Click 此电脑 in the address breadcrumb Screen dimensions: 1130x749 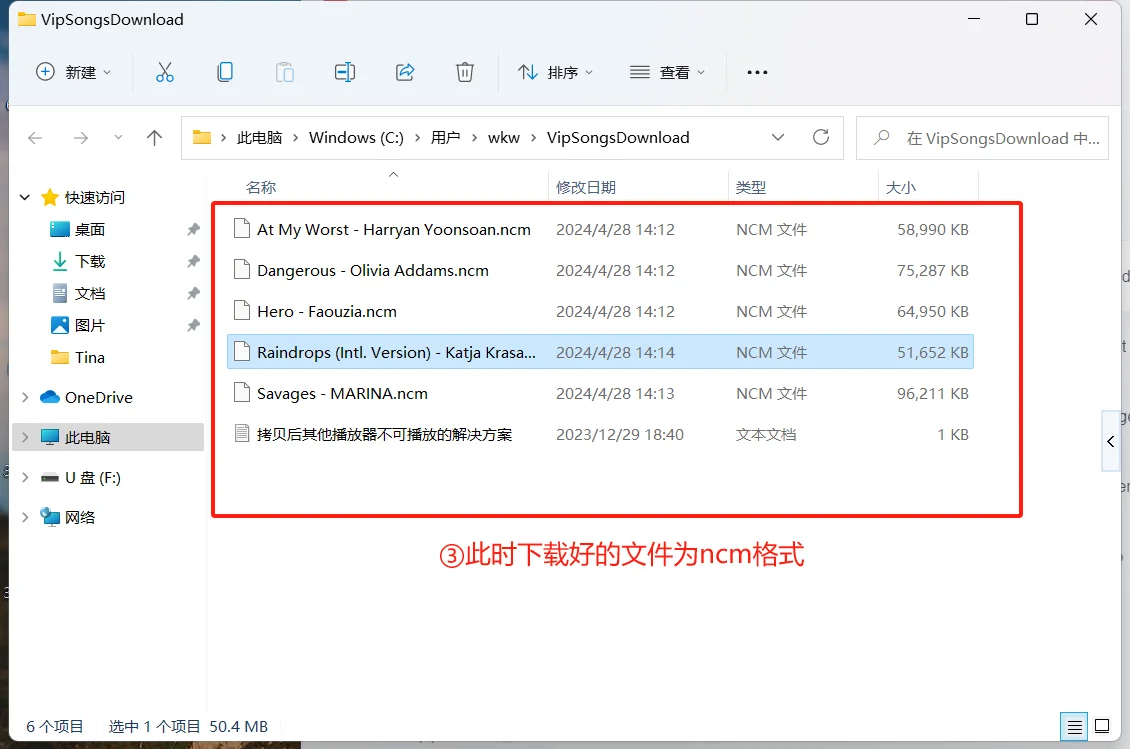[259, 138]
